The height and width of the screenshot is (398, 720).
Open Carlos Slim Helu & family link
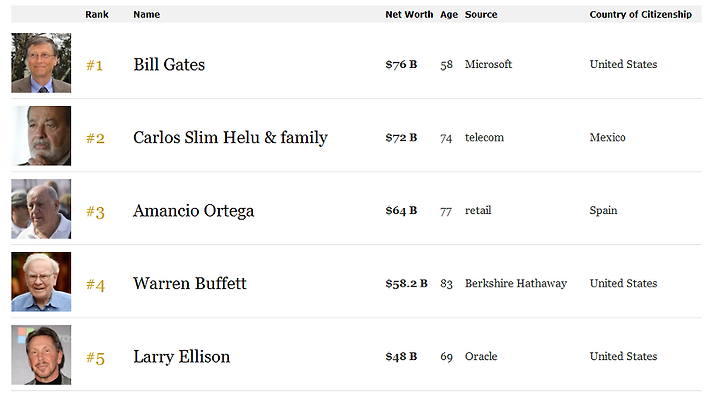231,138
